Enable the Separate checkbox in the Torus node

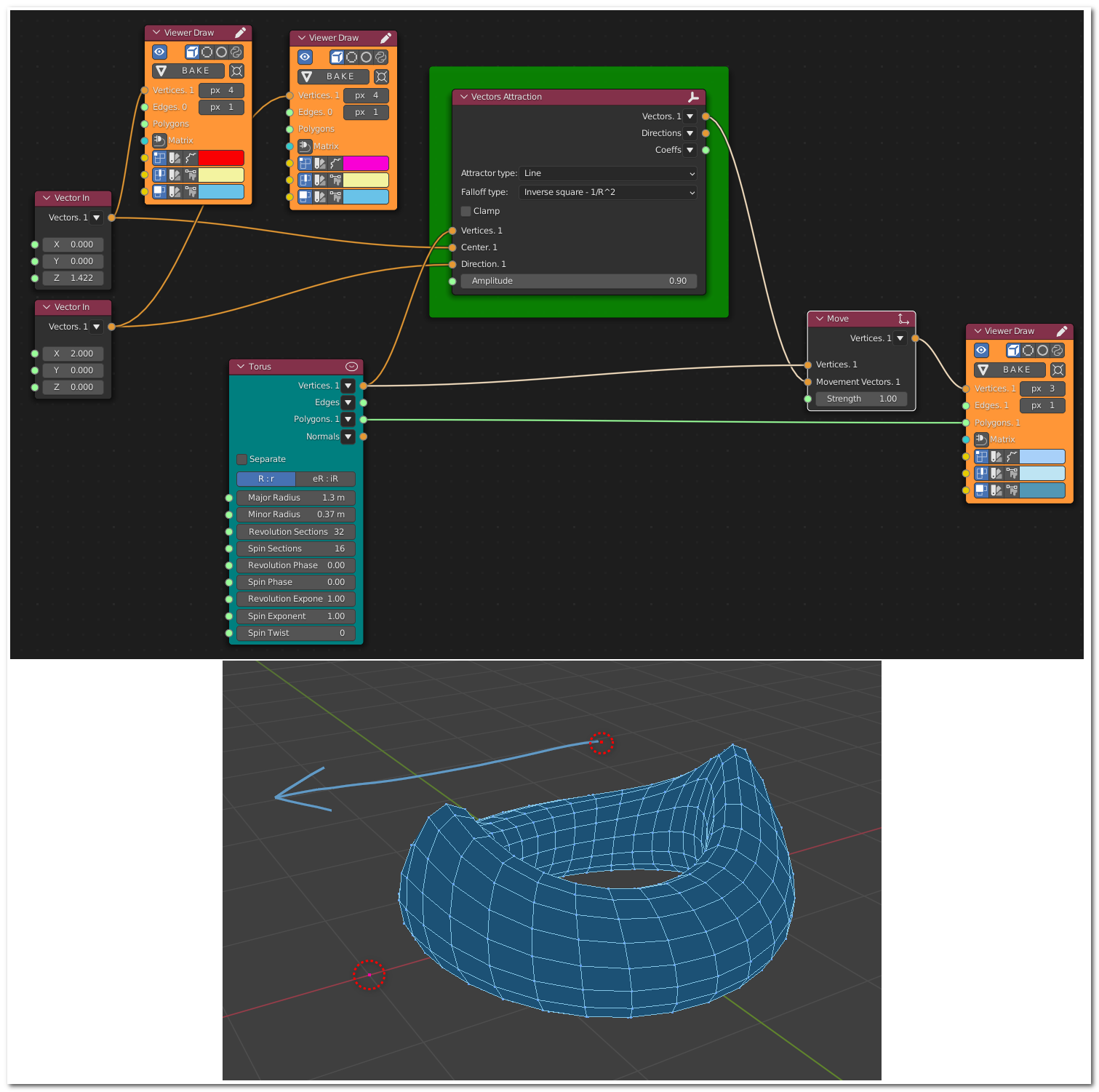242,459
